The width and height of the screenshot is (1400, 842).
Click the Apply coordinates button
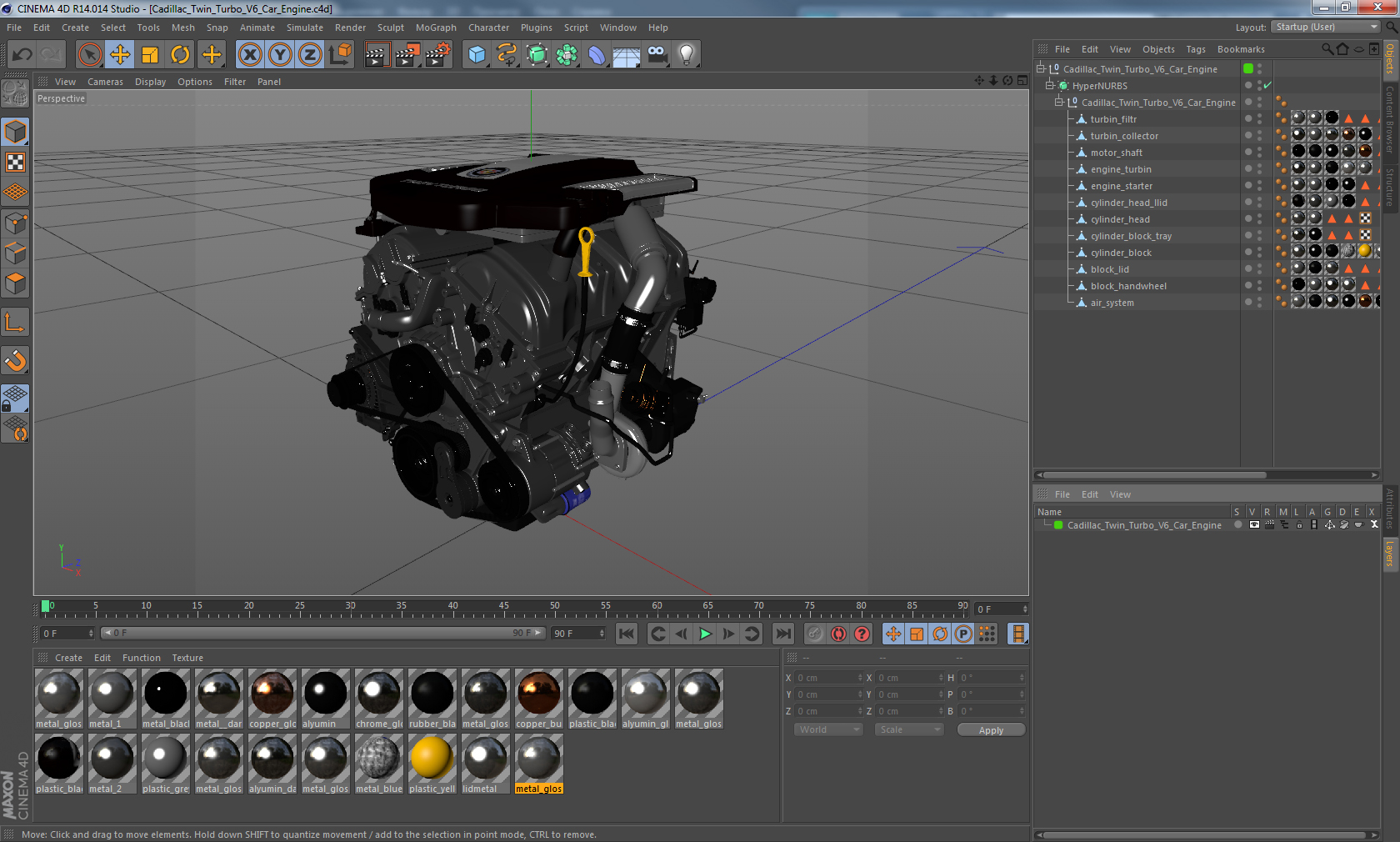click(991, 730)
